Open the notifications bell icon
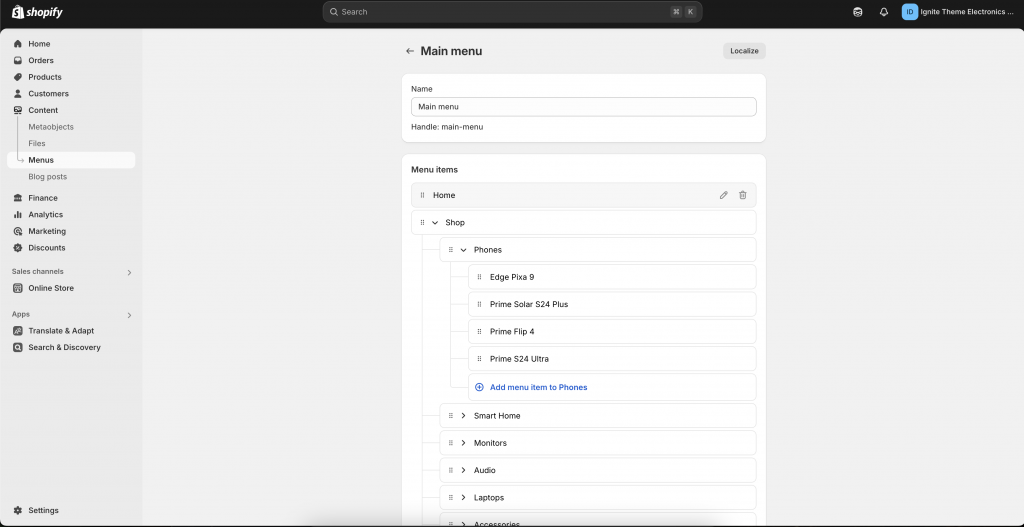Screen dimensions: 1024x527 pyautogui.click(x=883, y=12)
